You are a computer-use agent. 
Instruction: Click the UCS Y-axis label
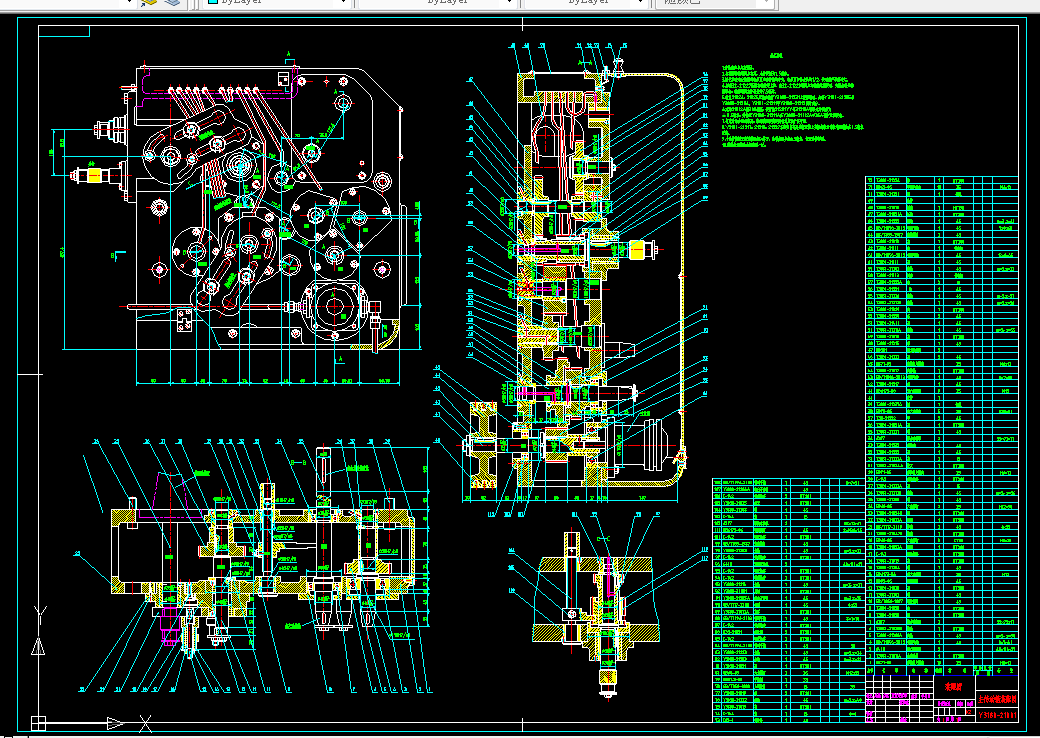pos(40,613)
